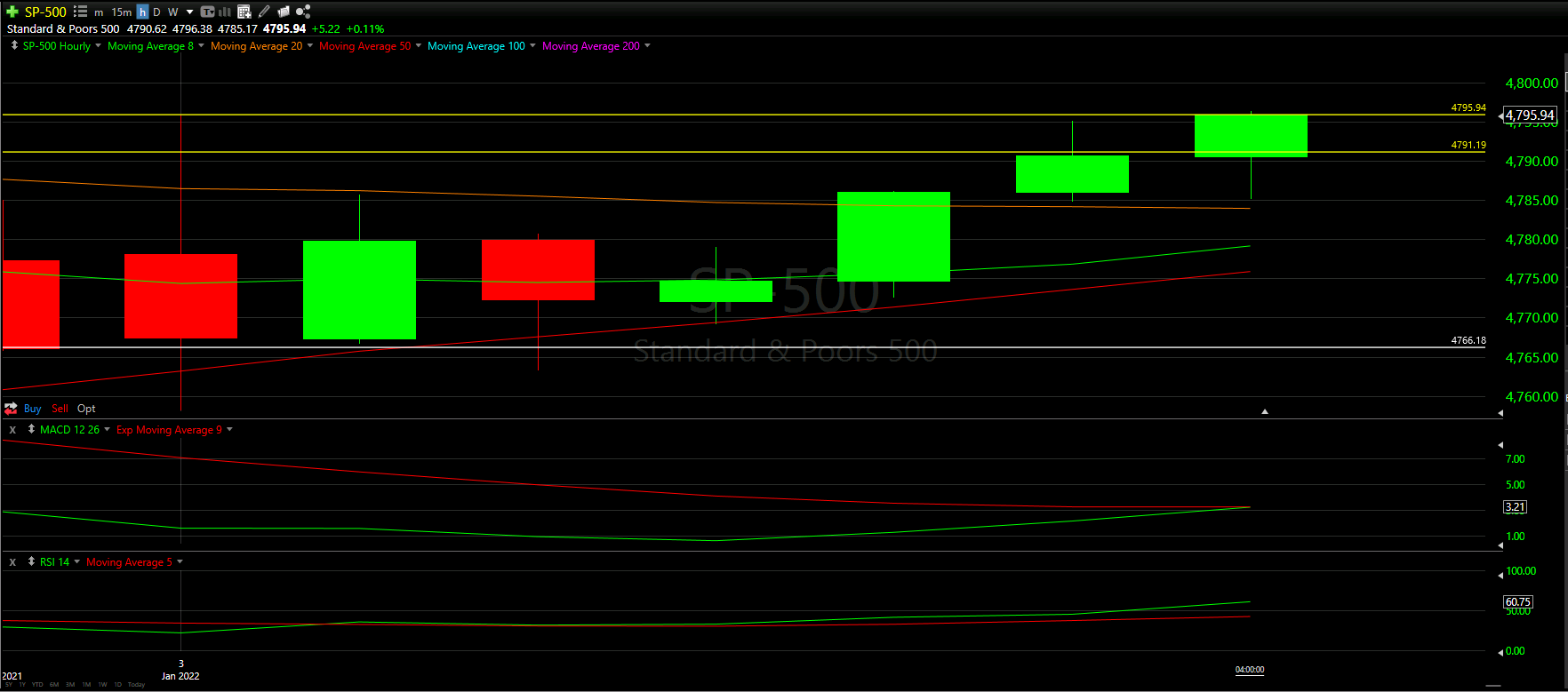This screenshot has height=692, width=1568.
Task: Switch to minute (m) timeframe
Action: (x=99, y=12)
